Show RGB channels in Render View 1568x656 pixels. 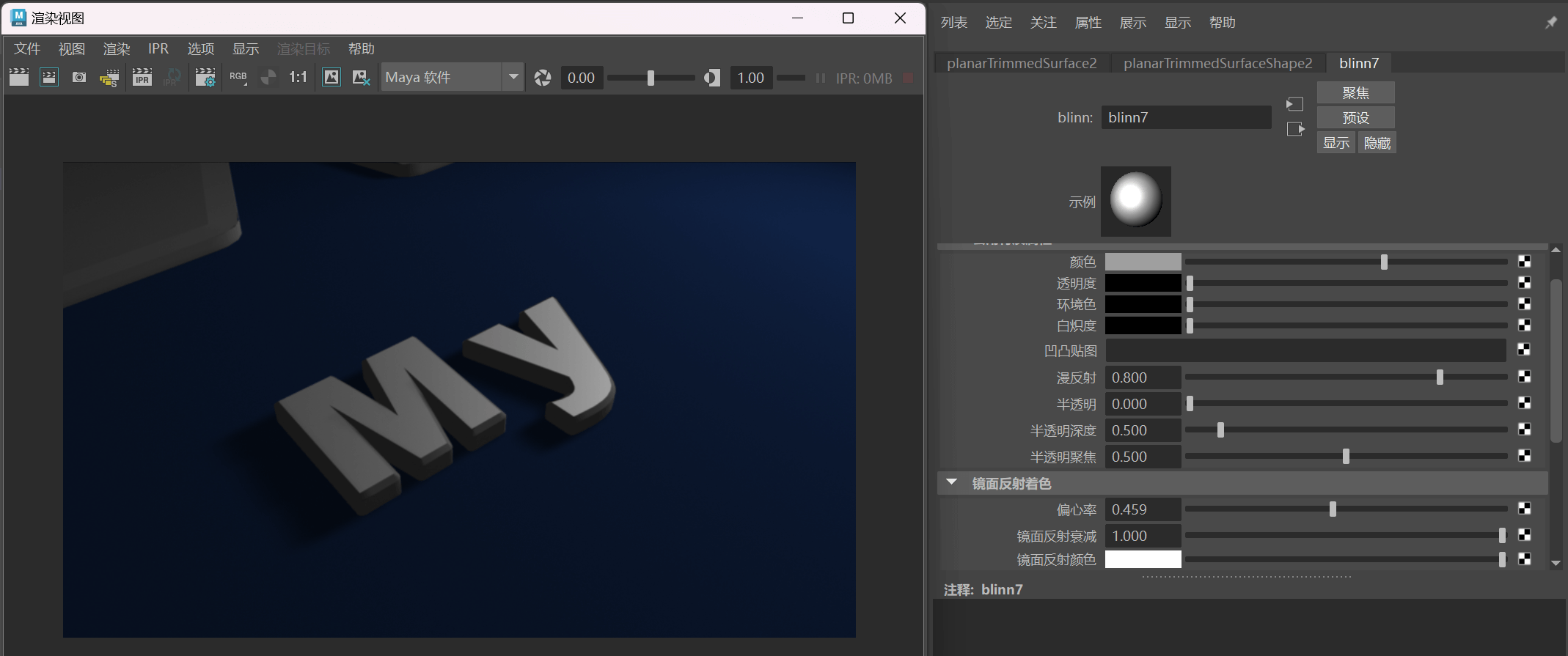click(238, 77)
